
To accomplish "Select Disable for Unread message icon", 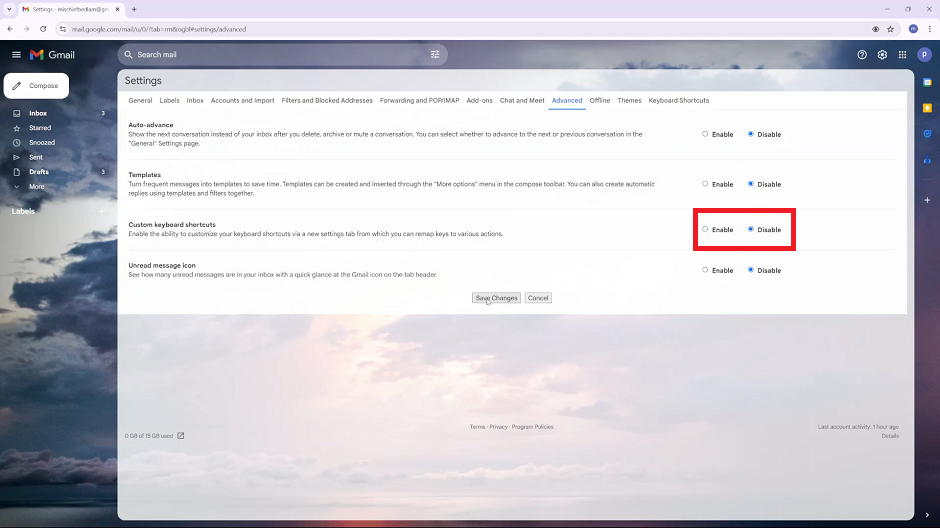I will [751, 270].
